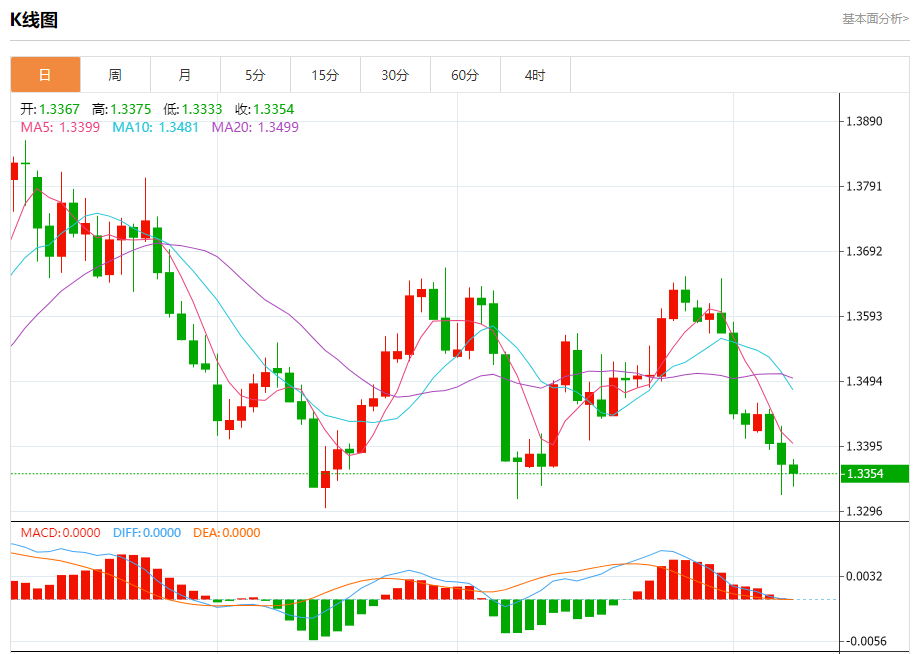This screenshot has height=654, width=921.
Task: Open the 60分 timeframe tab
Action: (465, 75)
